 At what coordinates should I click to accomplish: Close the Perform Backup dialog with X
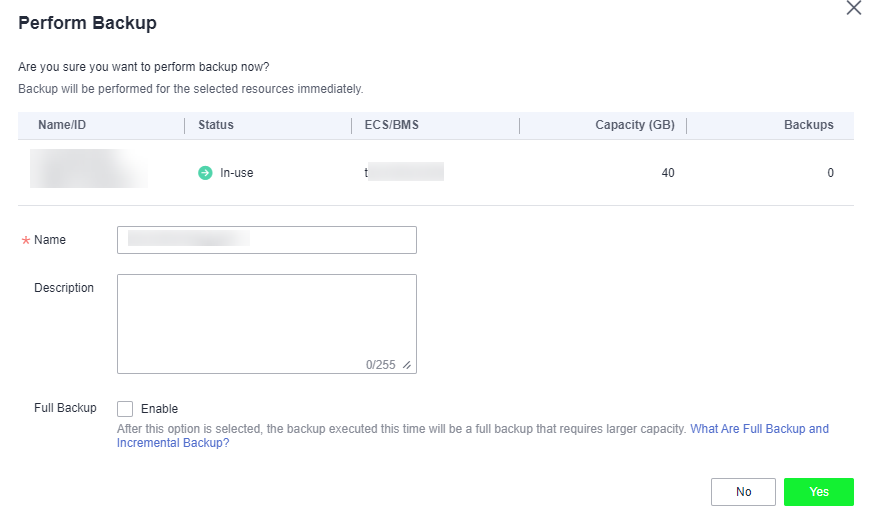(853, 9)
